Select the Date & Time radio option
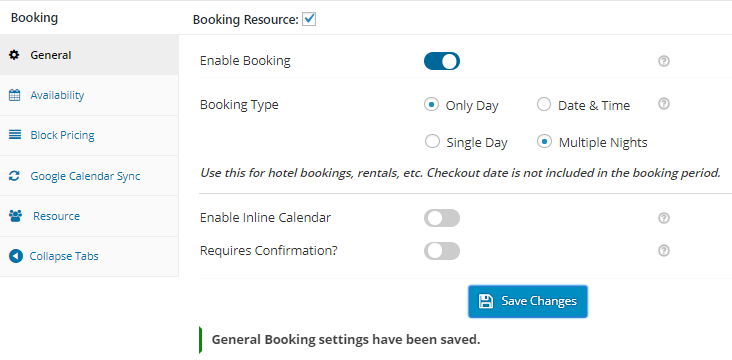The image size is (732, 360). tap(544, 105)
